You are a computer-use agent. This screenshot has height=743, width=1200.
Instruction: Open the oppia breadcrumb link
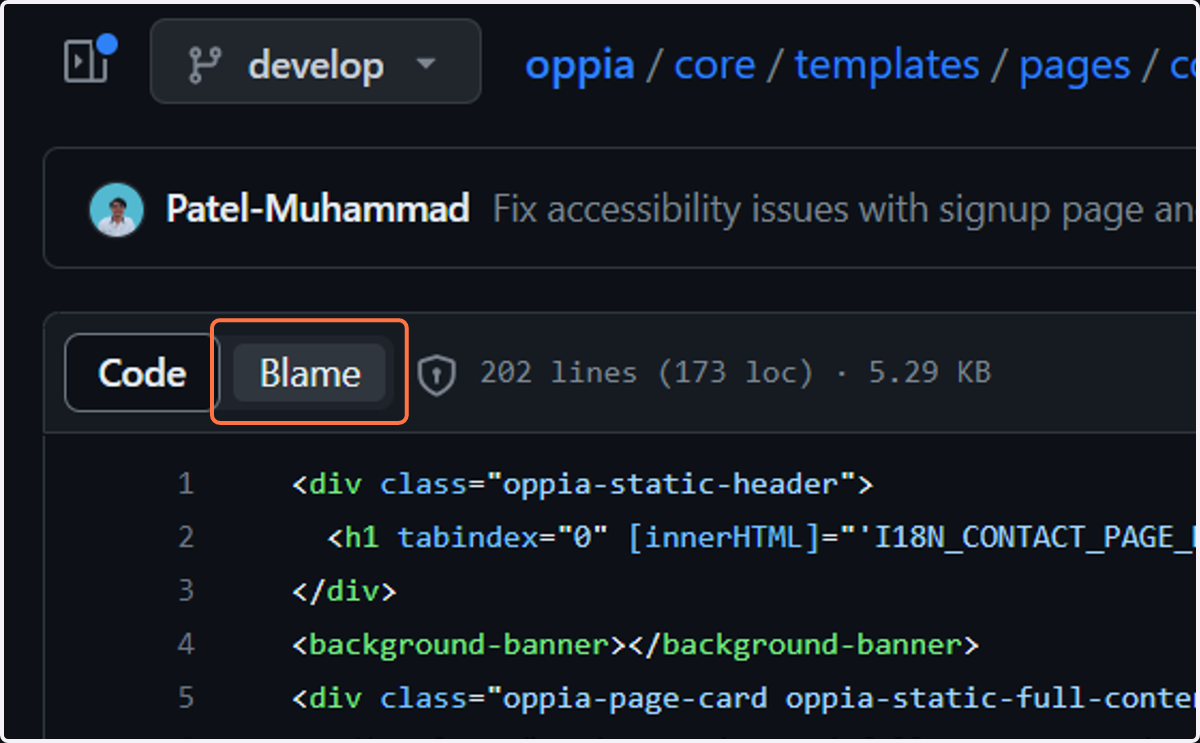tap(580, 66)
